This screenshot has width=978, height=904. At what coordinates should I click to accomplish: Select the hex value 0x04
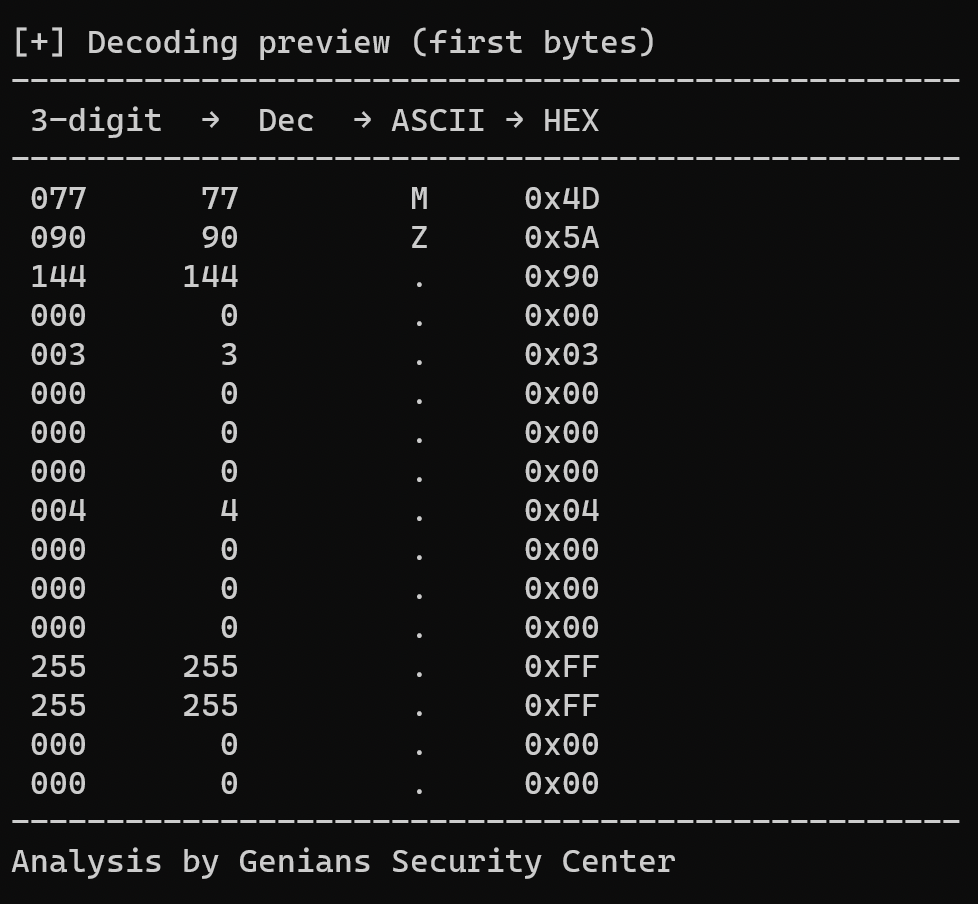click(x=561, y=511)
